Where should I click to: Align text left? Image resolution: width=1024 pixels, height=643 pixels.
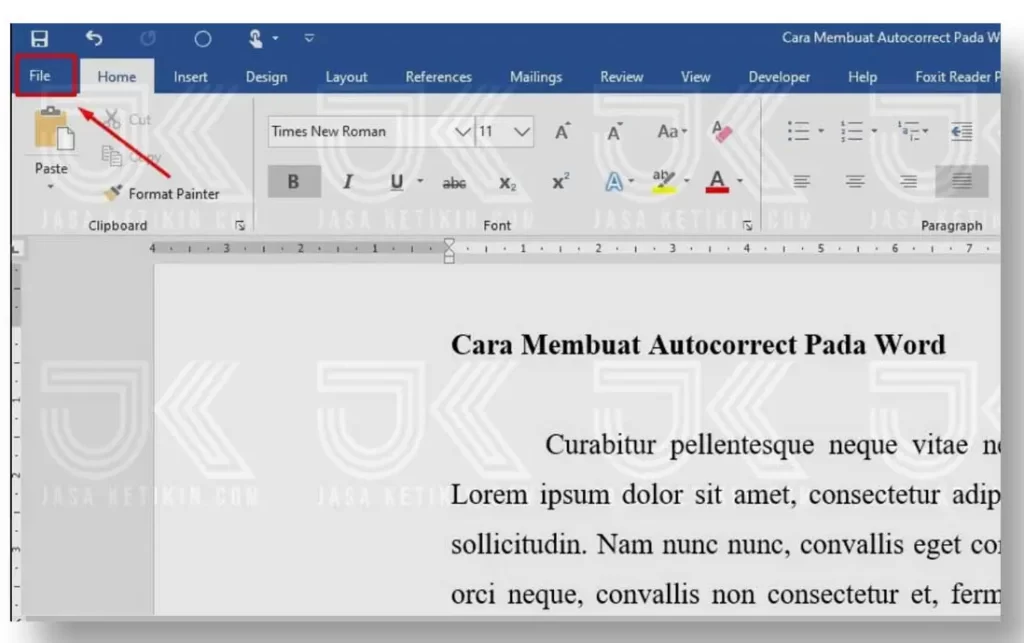pyautogui.click(x=802, y=181)
